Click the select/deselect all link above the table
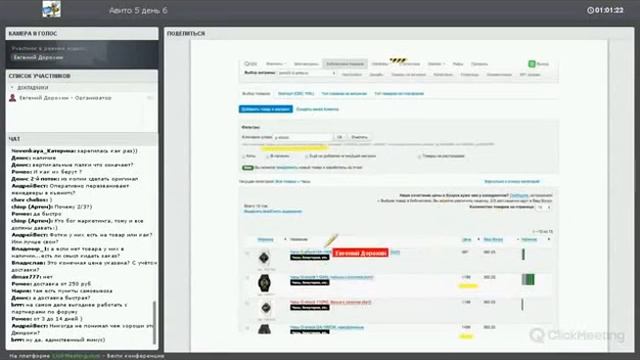The height and width of the screenshot is (360, 640). coord(273,211)
